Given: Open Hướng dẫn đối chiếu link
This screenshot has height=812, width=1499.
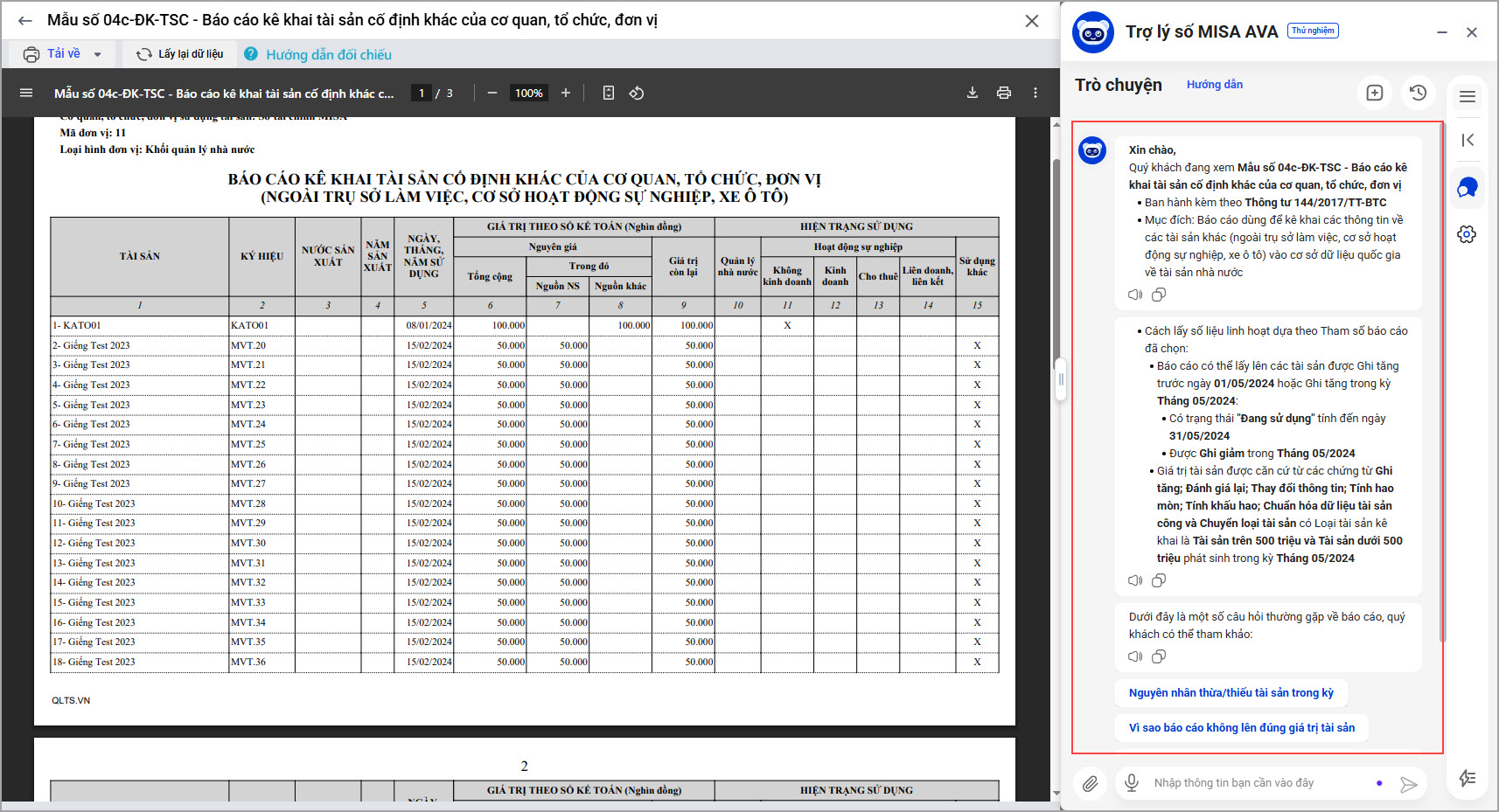Looking at the screenshot, I should point(328,54).
